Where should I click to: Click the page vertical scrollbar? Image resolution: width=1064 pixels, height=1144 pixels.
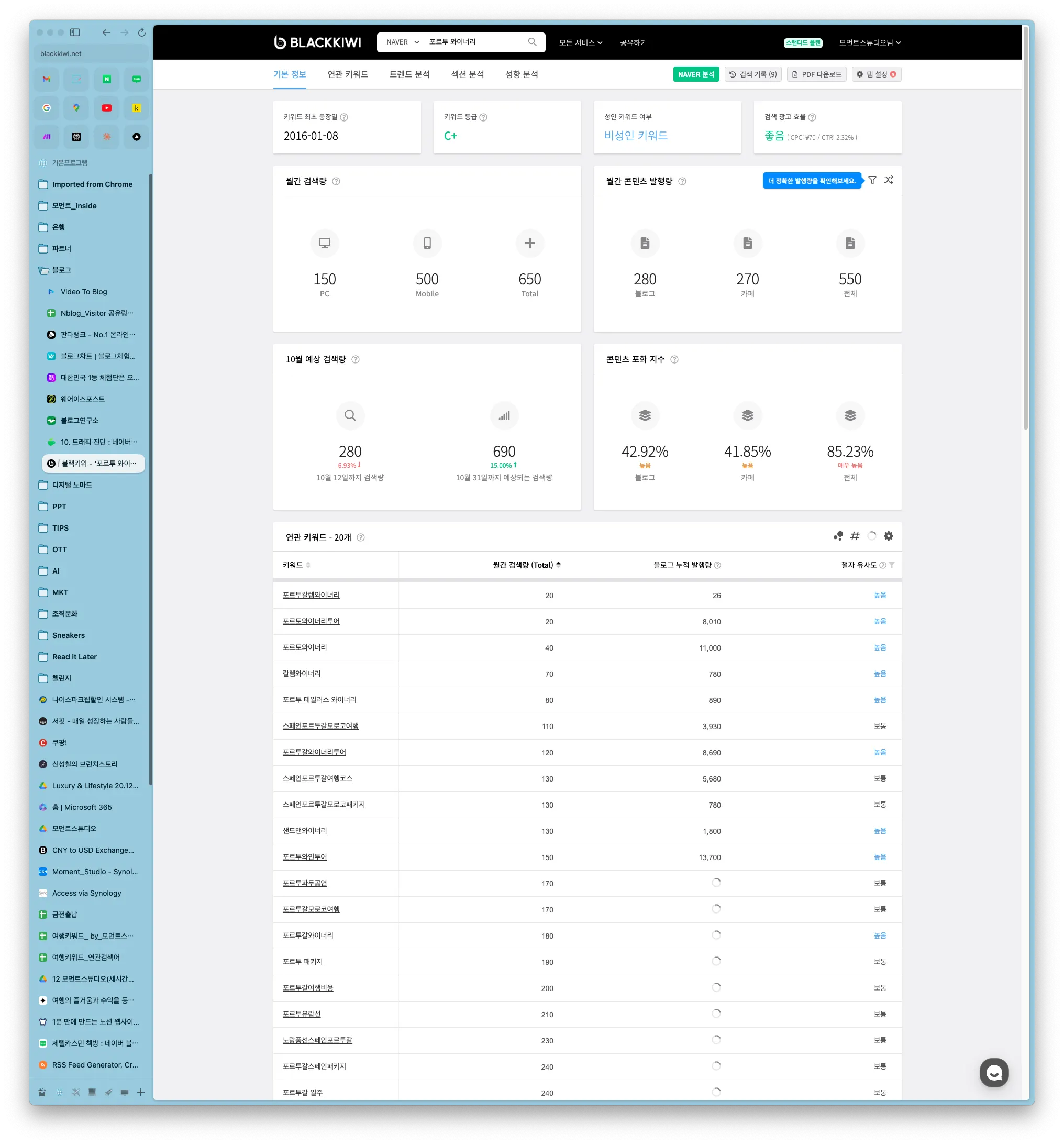[1025, 230]
